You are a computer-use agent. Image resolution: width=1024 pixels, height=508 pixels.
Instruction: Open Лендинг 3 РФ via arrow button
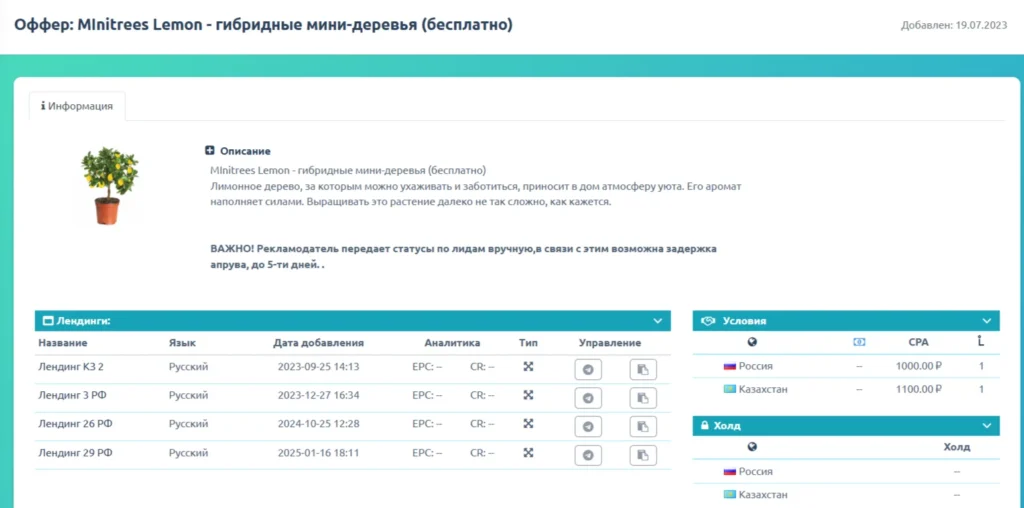tap(588, 398)
